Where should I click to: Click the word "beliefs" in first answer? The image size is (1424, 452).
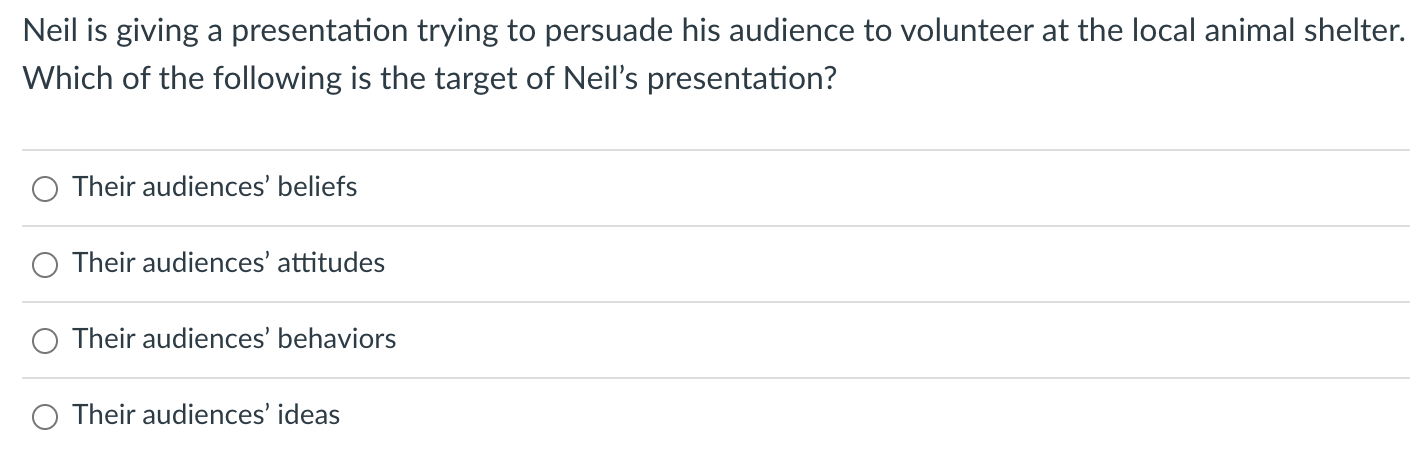coord(317,187)
